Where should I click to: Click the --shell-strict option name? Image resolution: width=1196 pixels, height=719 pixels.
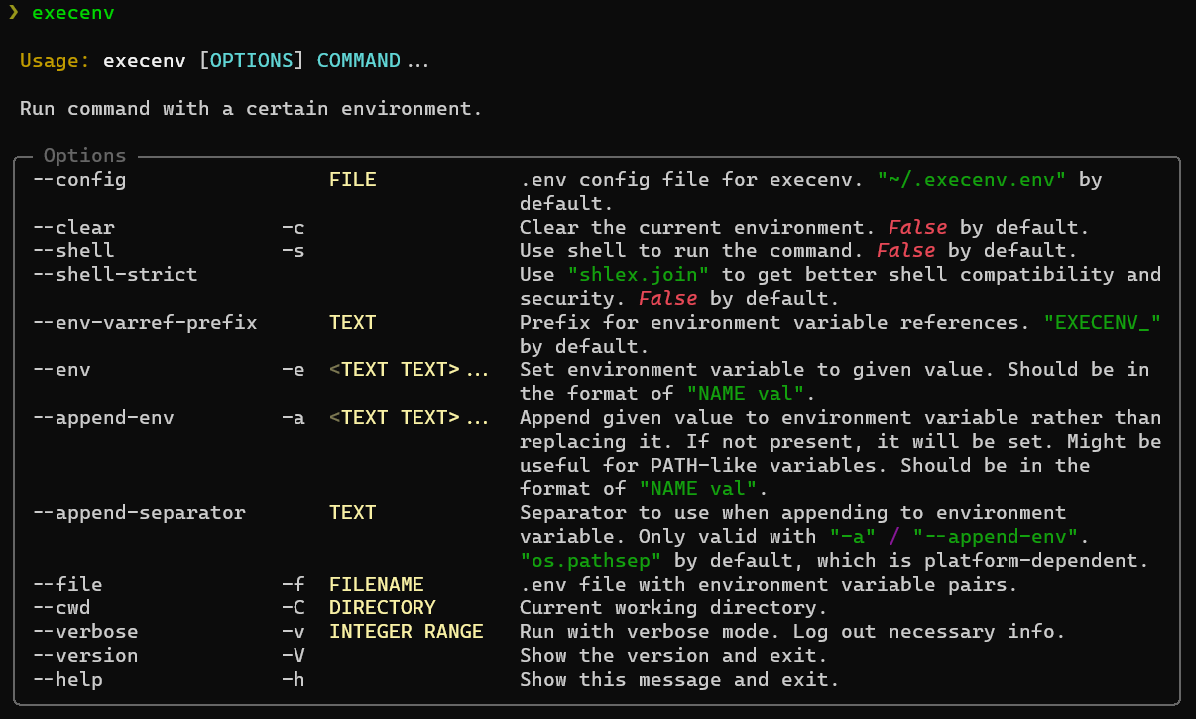tap(115, 274)
